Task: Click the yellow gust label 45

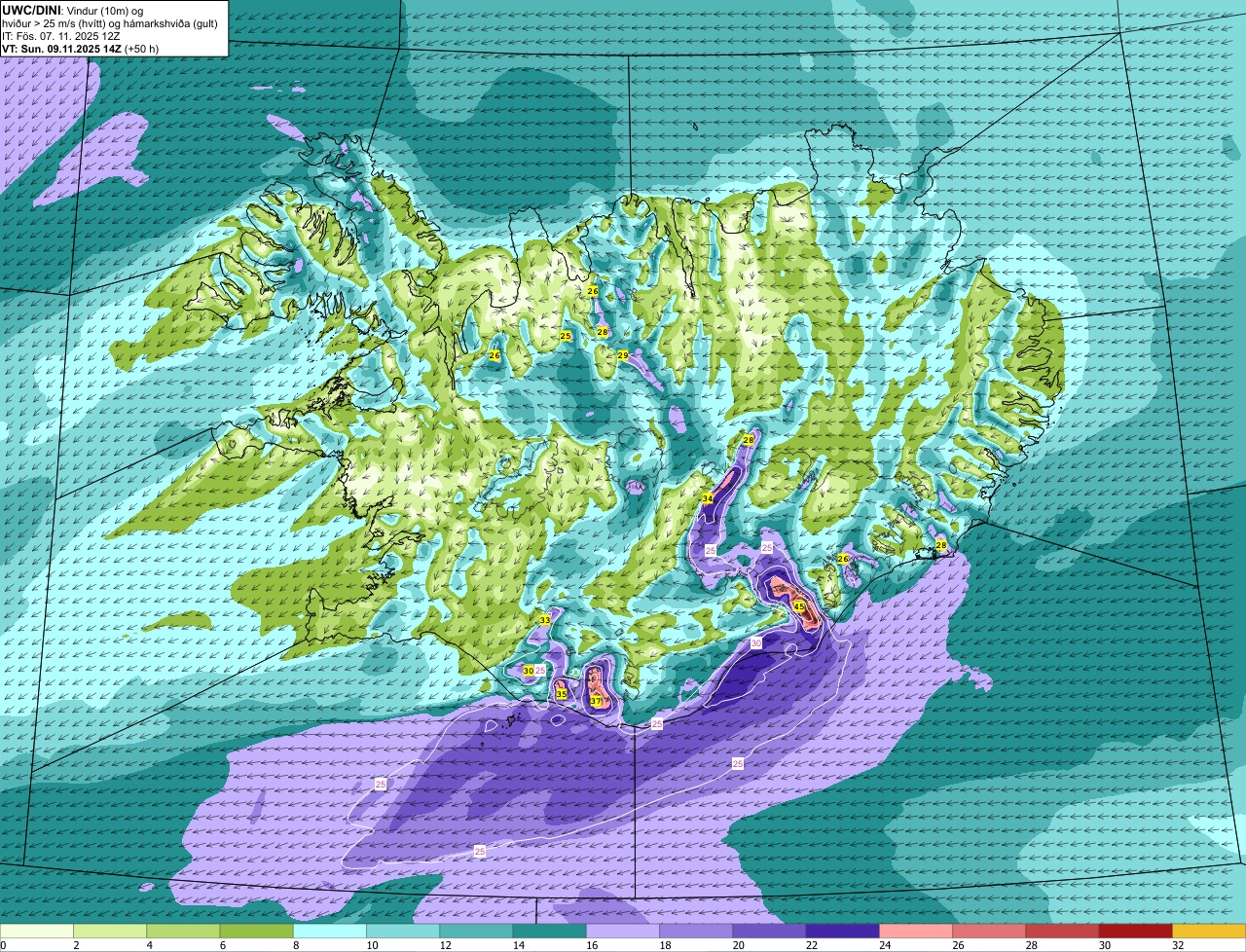Action: tap(799, 606)
